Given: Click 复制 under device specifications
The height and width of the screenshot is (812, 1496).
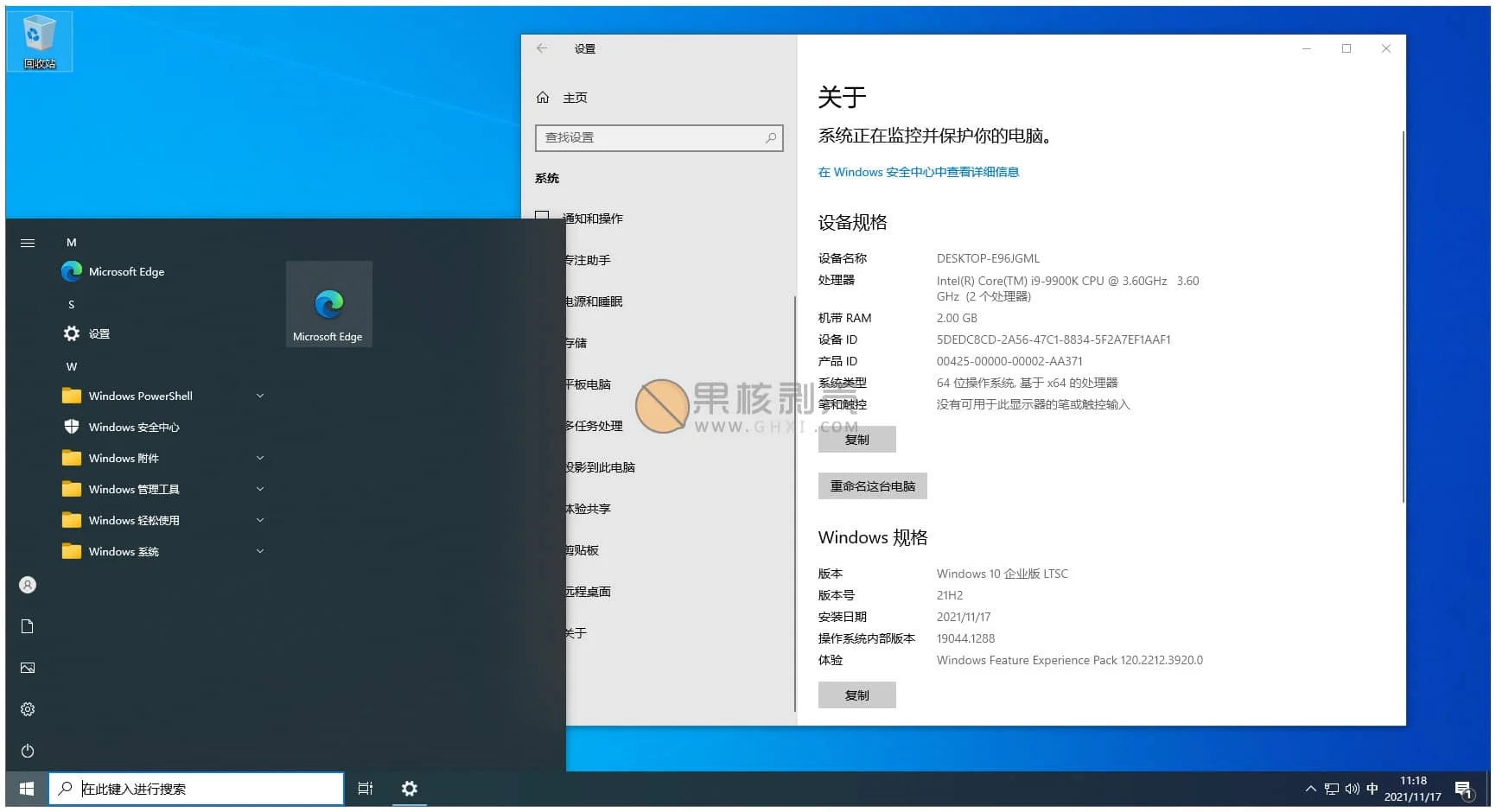Looking at the screenshot, I should click(856, 439).
